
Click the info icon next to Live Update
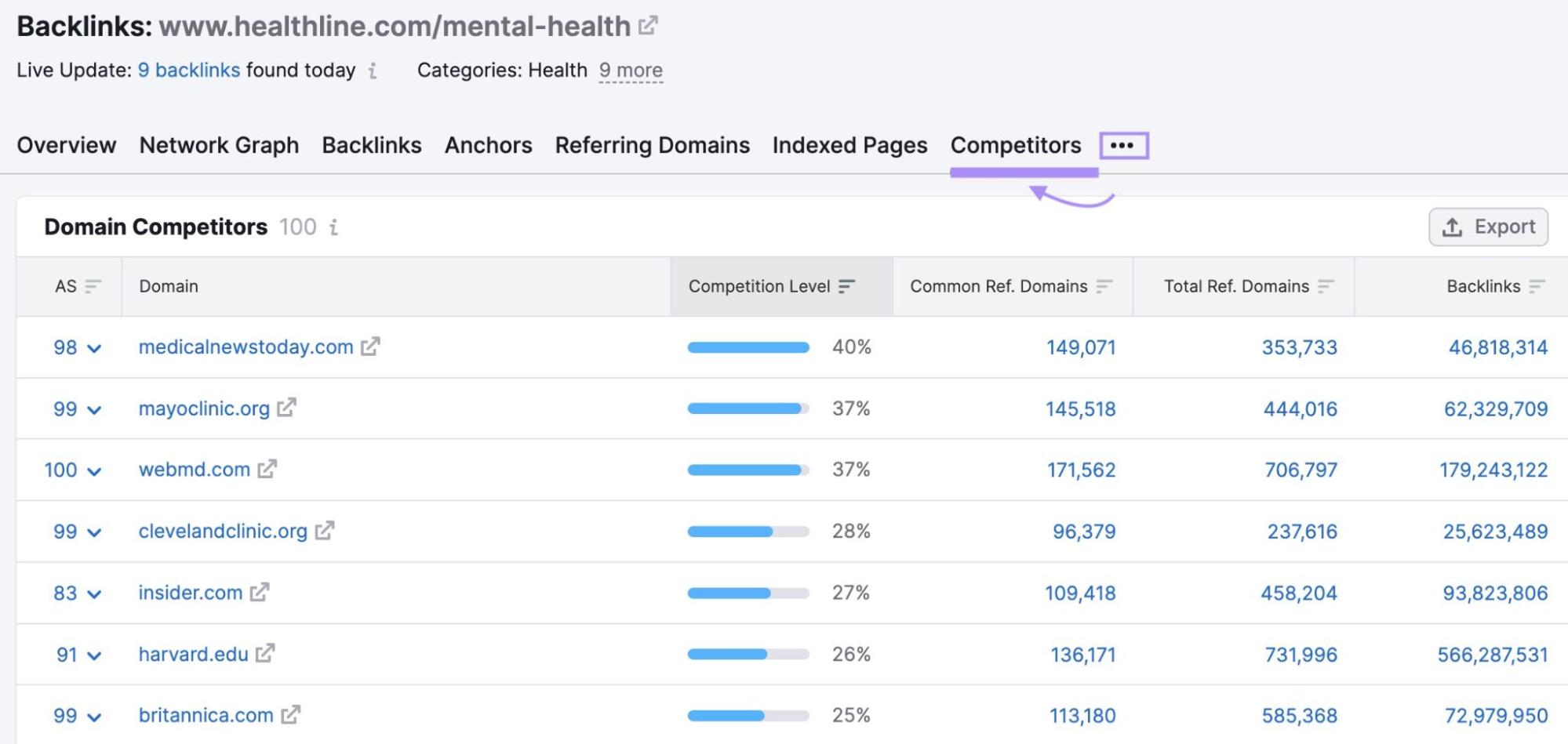coord(373,71)
